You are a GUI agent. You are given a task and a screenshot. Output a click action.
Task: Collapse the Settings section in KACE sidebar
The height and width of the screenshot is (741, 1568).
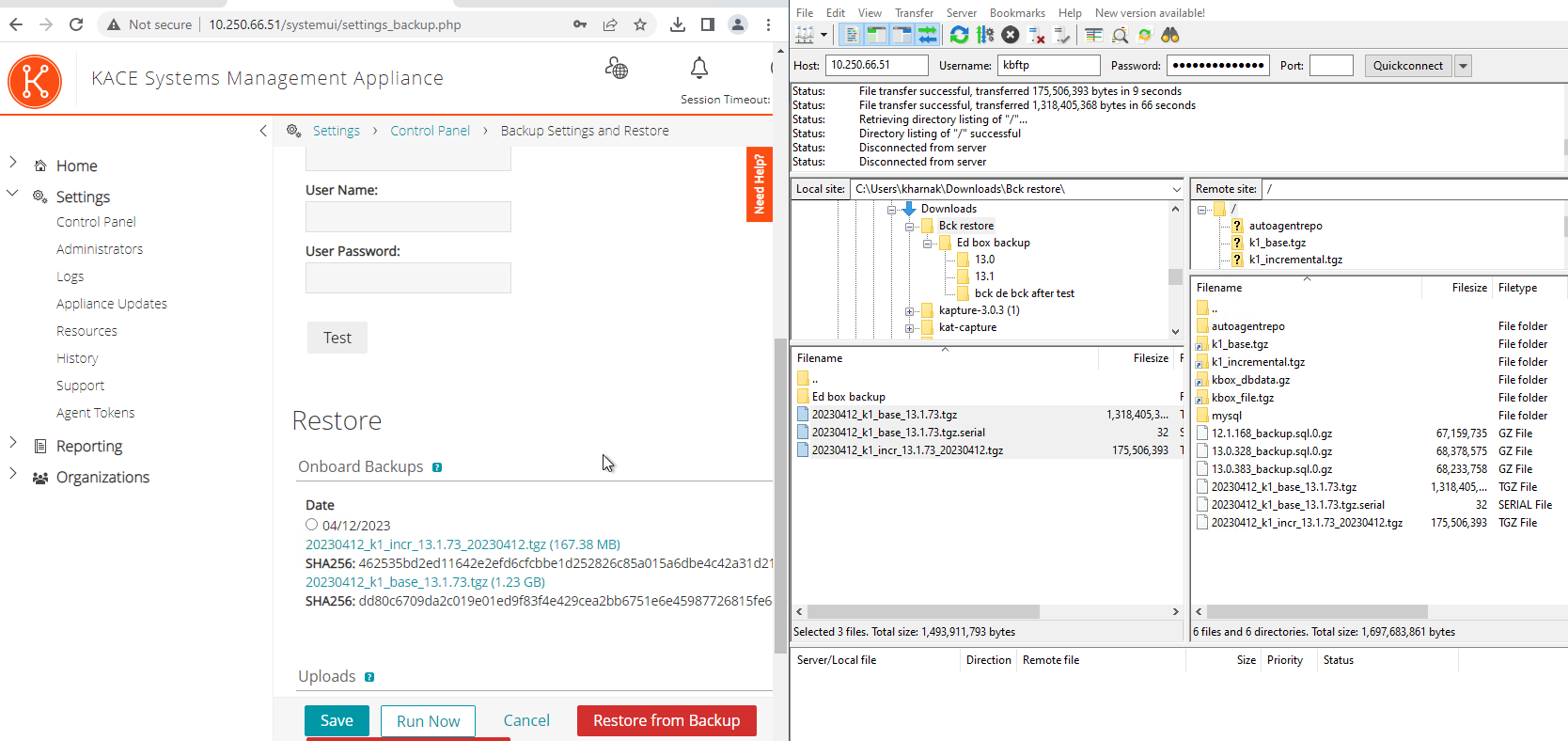(13, 194)
